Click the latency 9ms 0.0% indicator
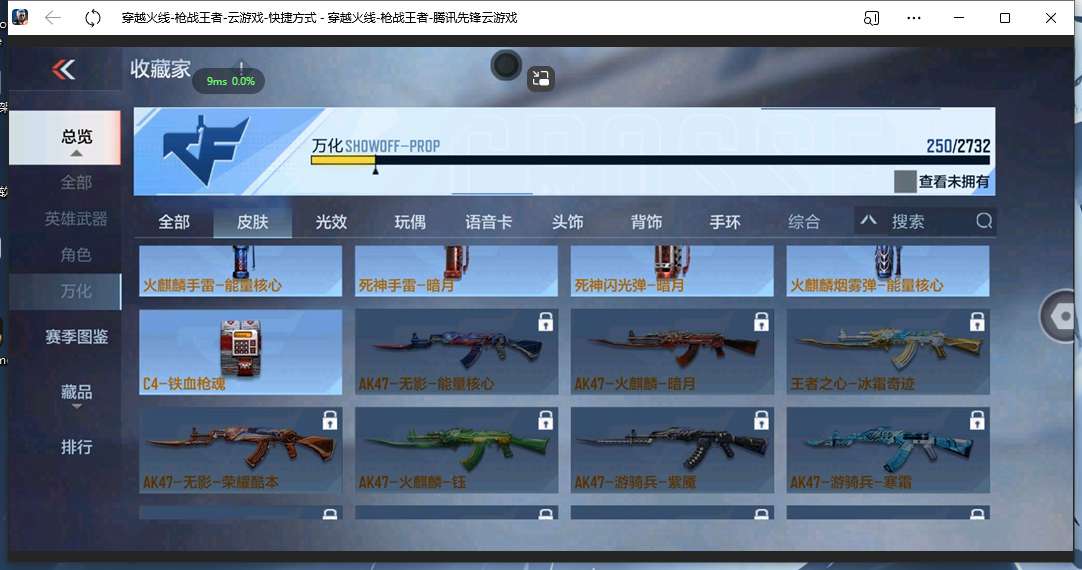 230,81
